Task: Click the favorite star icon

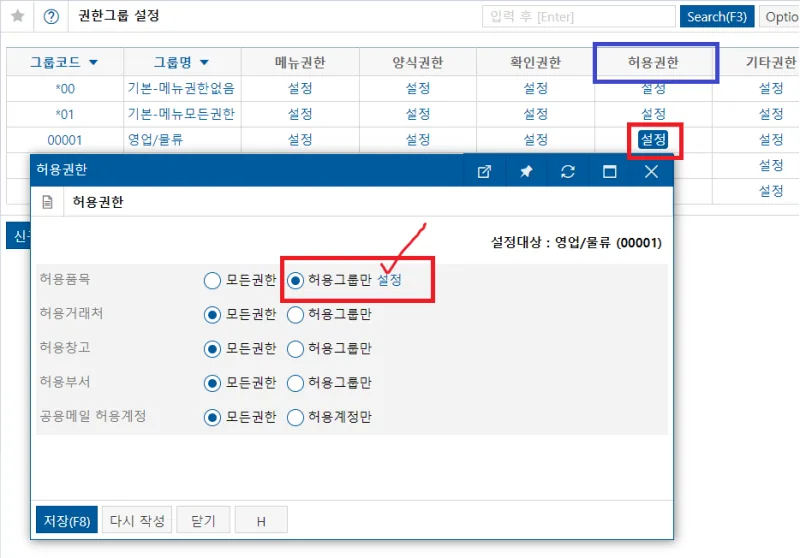Action: click(18, 16)
